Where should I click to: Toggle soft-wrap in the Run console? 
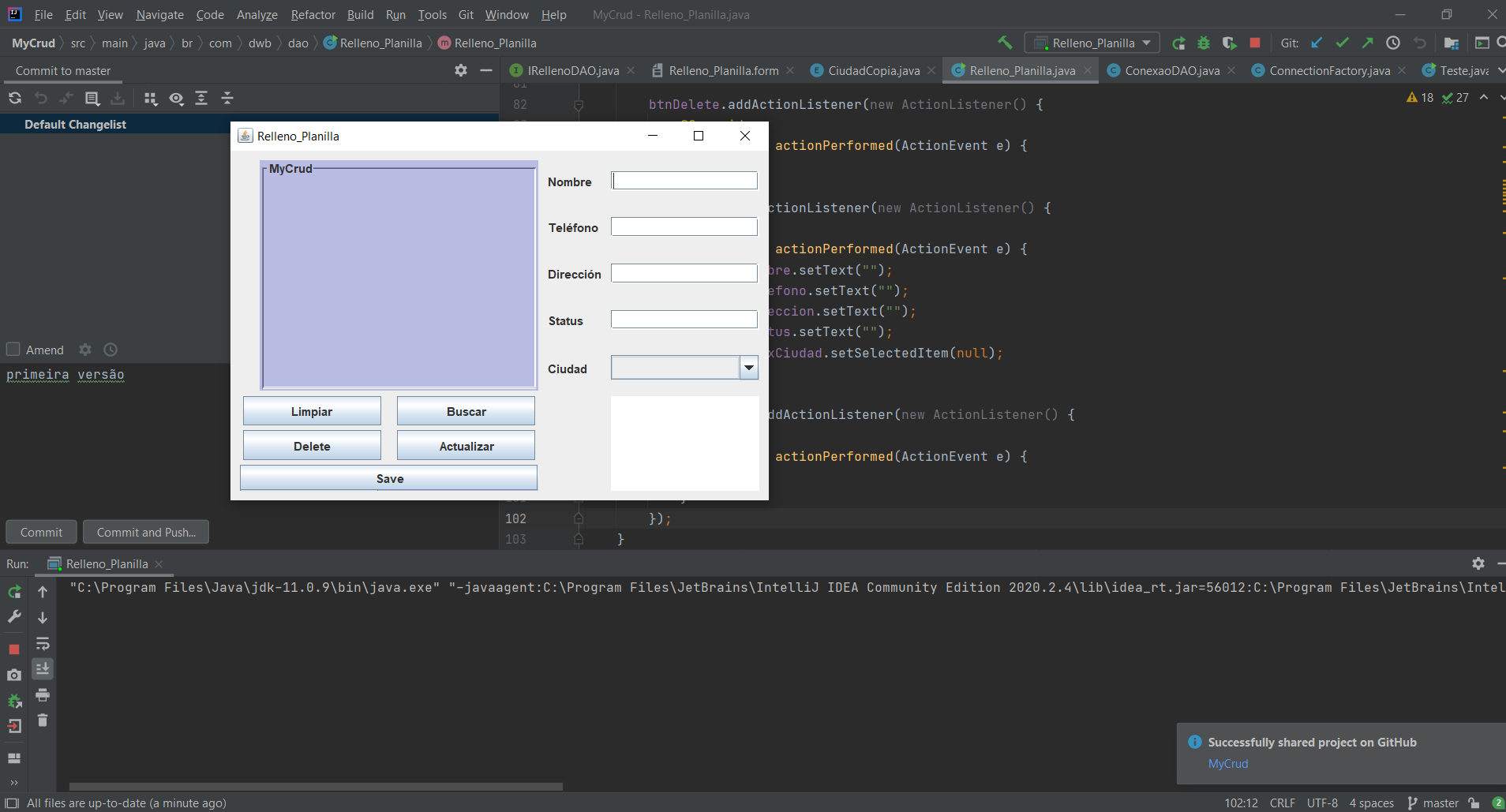point(43,645)
